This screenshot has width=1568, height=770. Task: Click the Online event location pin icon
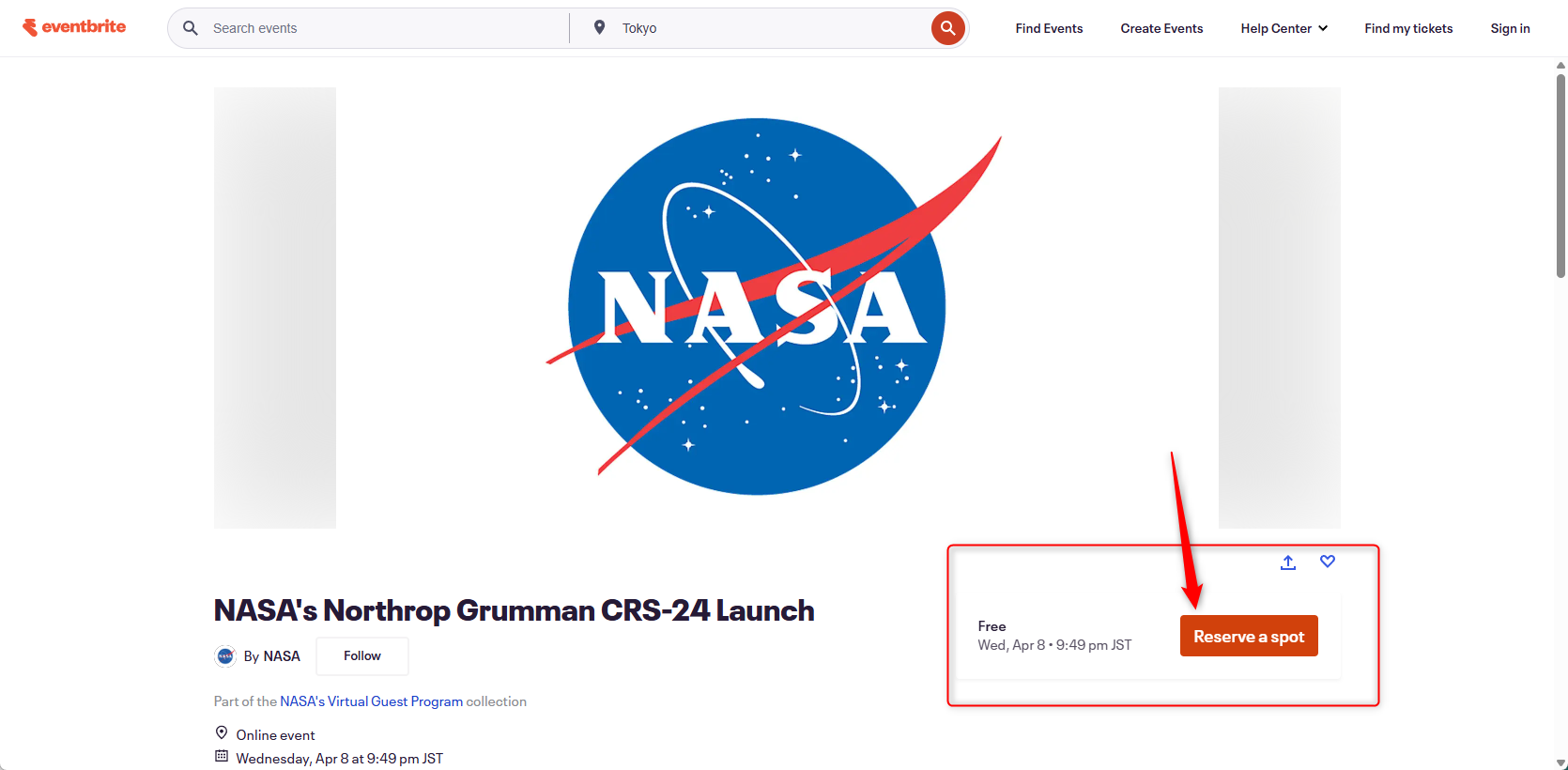222,733
